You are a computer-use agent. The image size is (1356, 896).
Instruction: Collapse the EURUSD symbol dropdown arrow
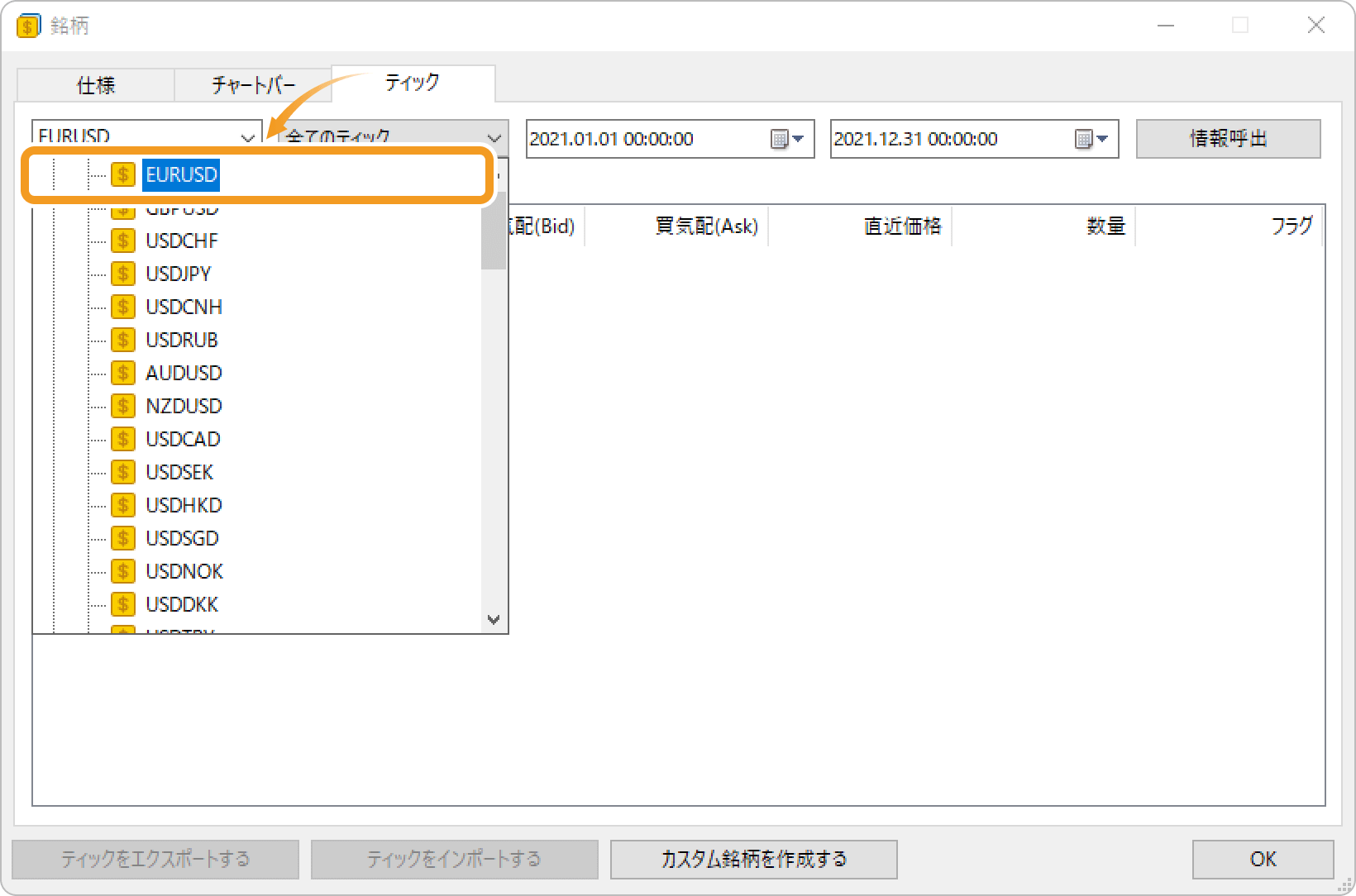pyautogui.click(x=247, y=137)
